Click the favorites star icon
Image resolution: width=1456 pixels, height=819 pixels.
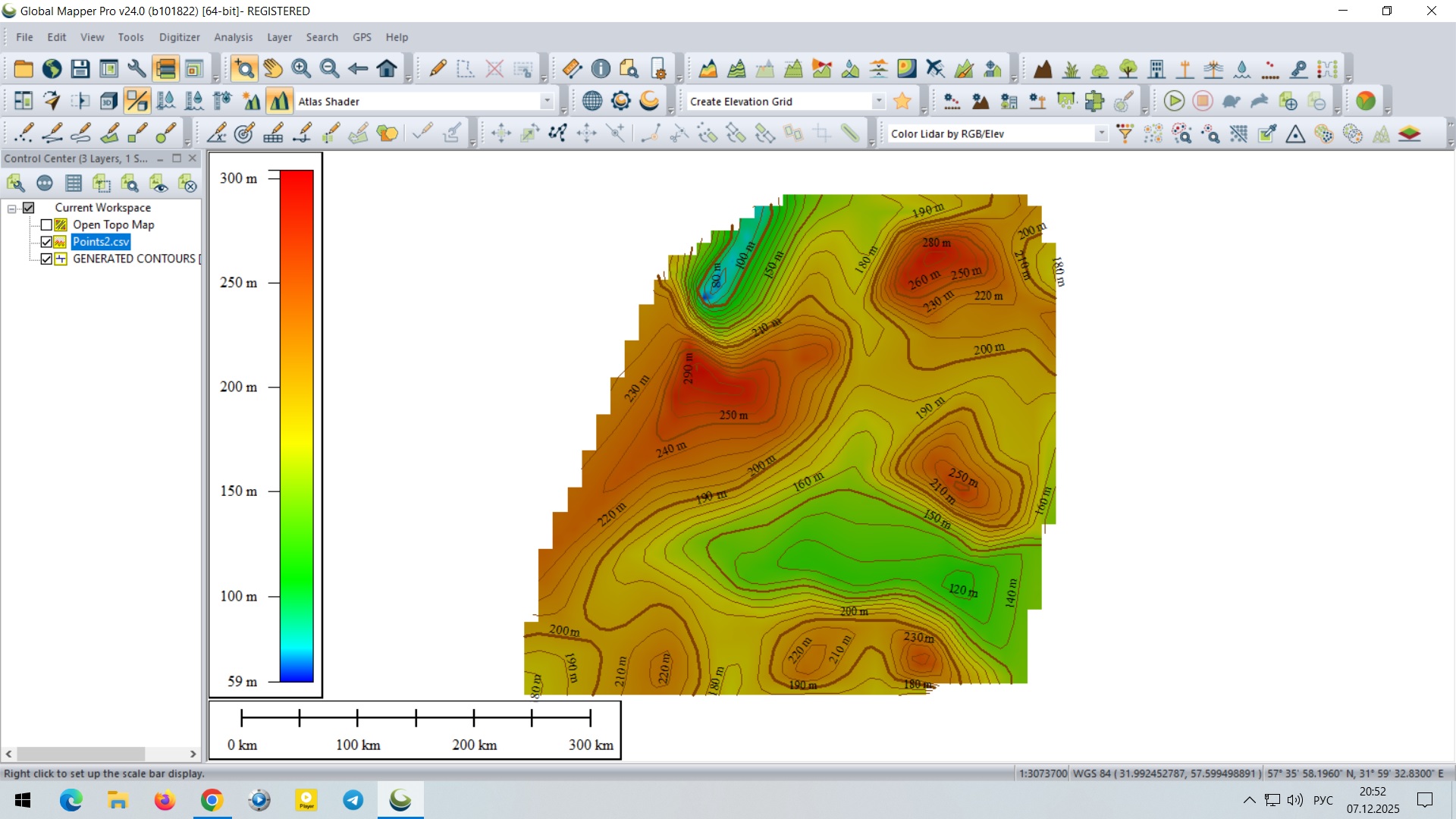(x=902, y=101)
